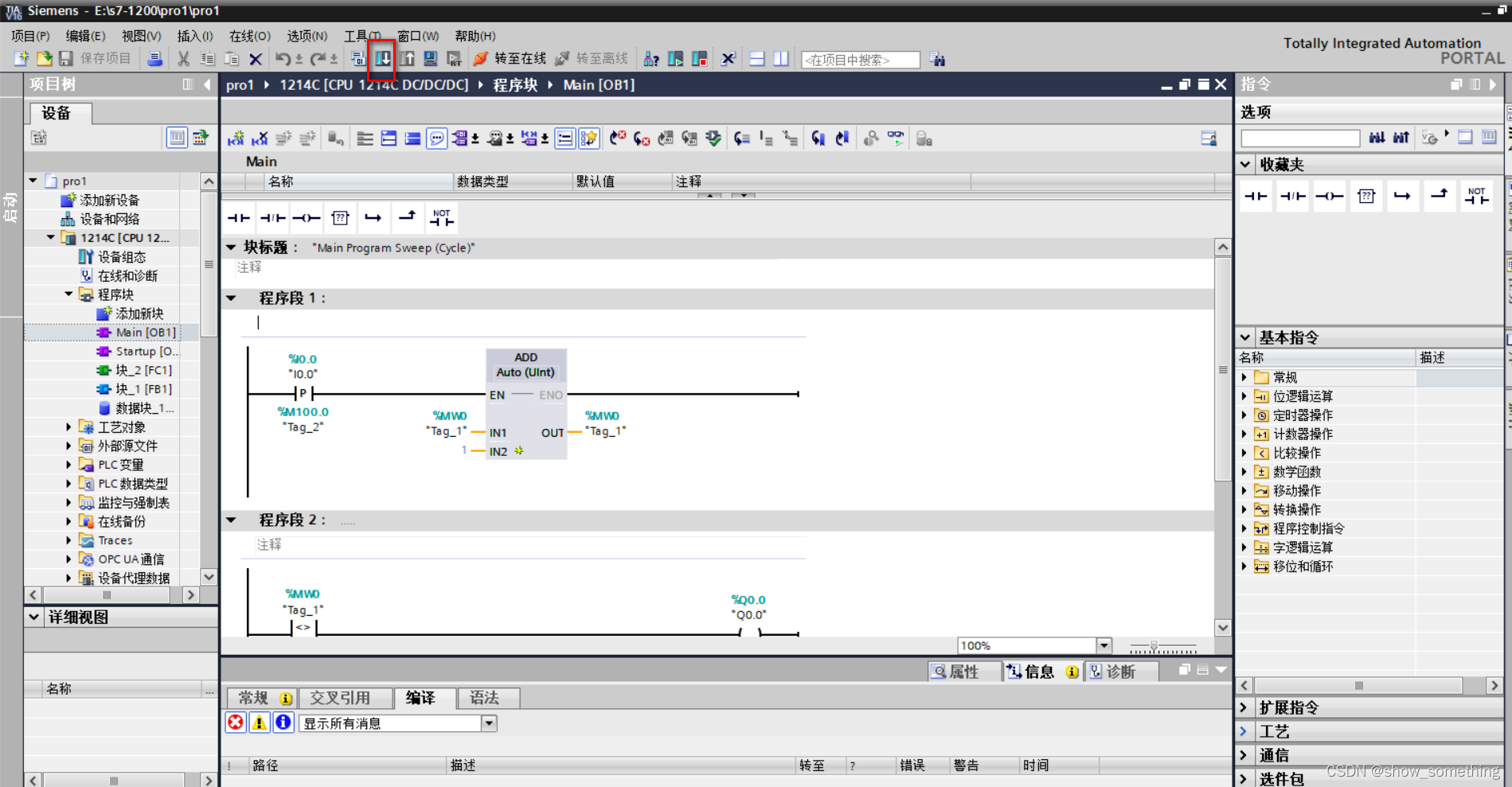1512x787 pixels.
Task: Insert an empty box from editor favorites
Action: (340, 217)
